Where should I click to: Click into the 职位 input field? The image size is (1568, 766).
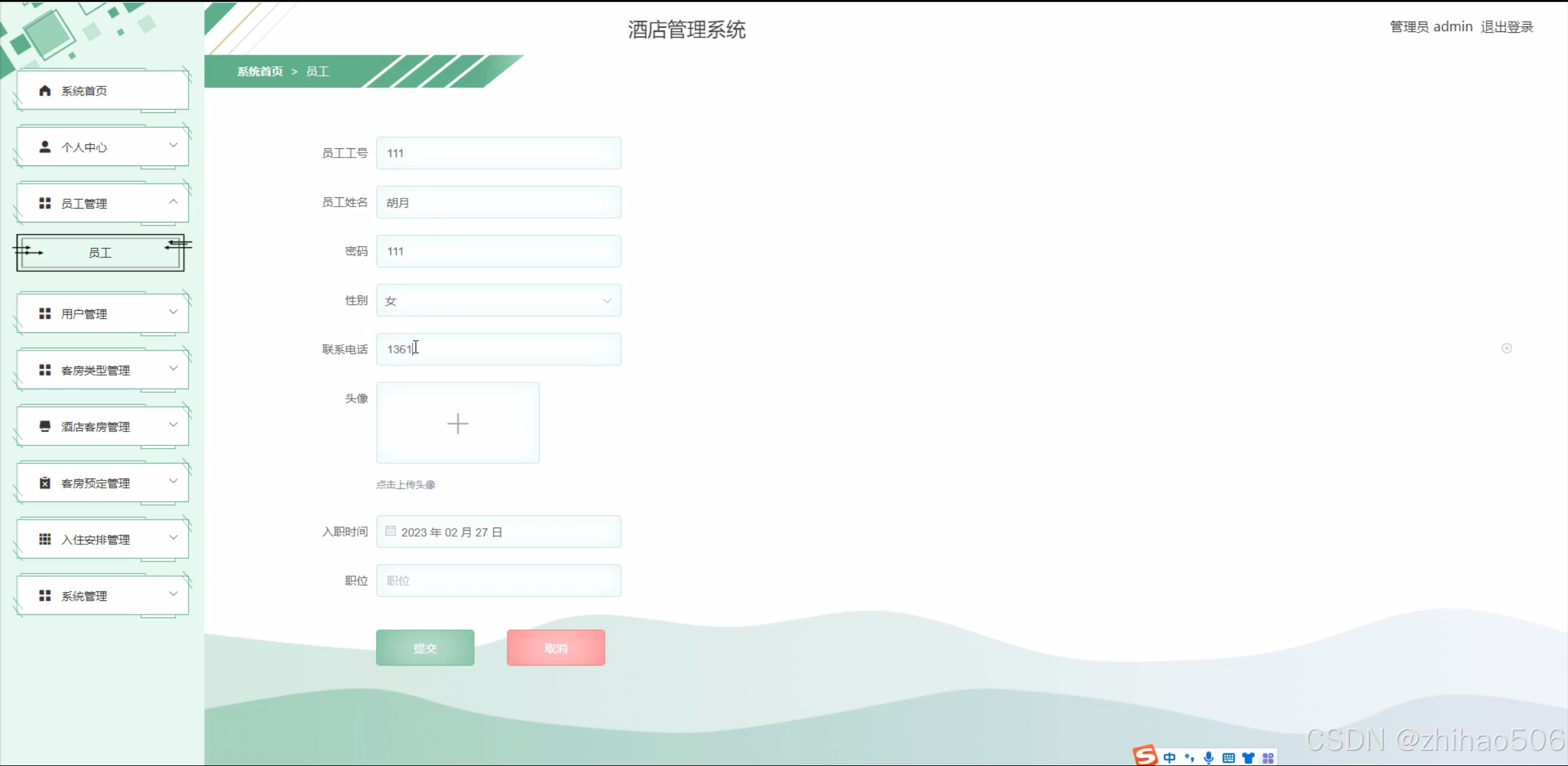(498, 580)
